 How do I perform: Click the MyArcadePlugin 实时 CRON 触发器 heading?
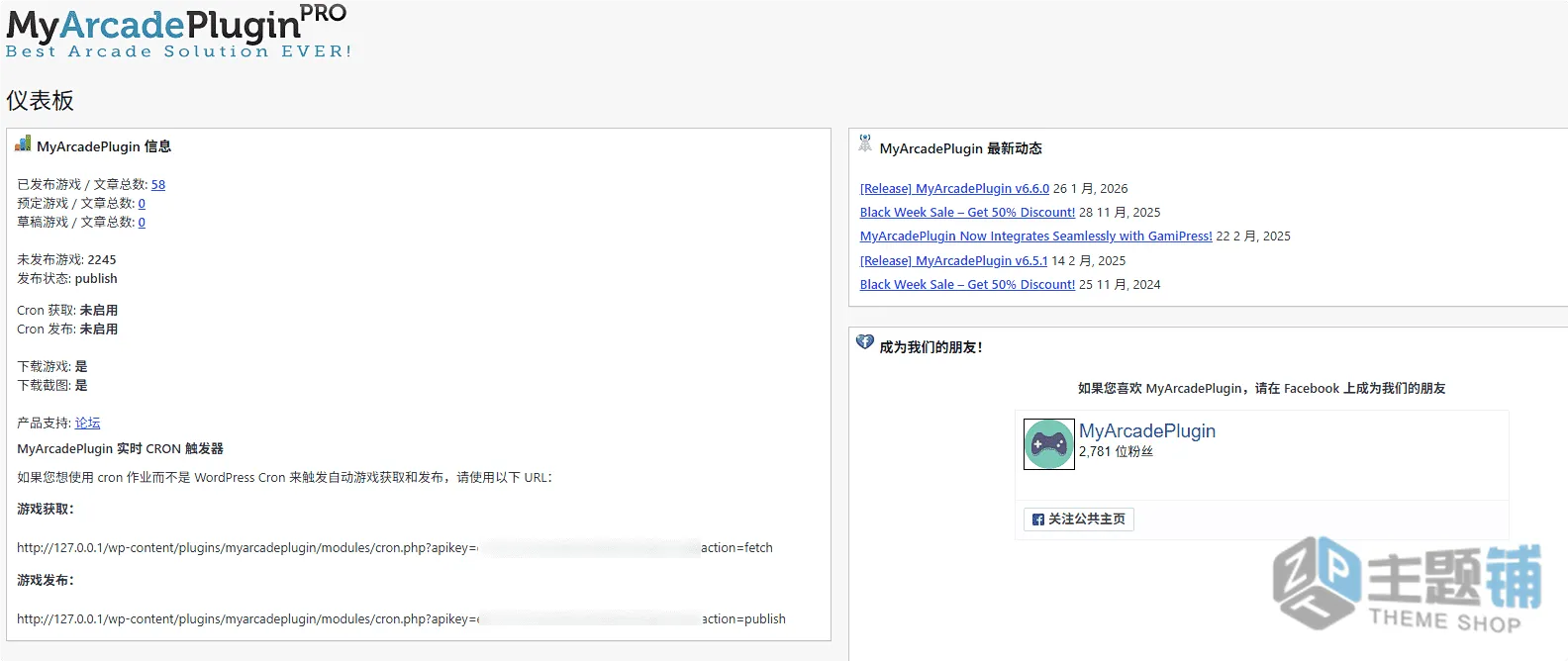120,449
